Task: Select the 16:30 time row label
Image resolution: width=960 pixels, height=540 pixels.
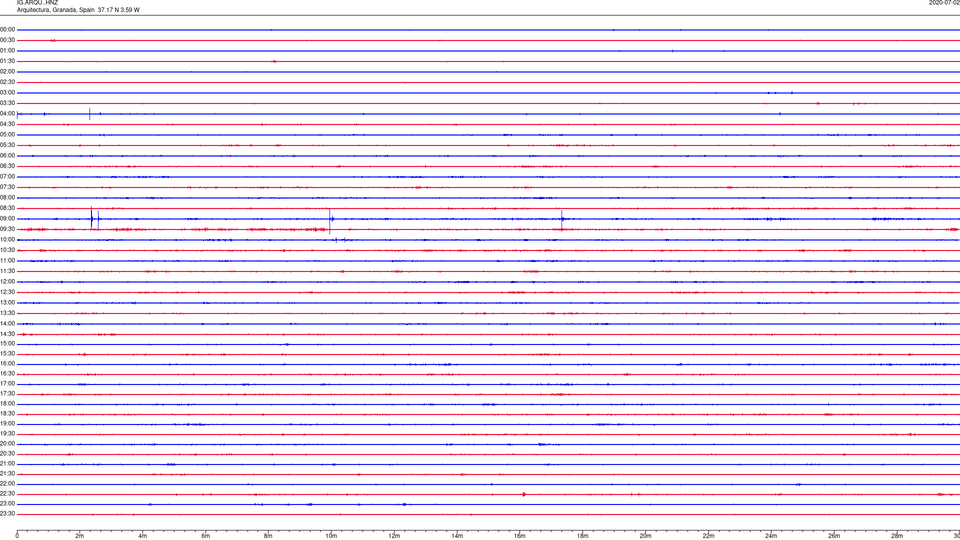Action: pos(7,373)
